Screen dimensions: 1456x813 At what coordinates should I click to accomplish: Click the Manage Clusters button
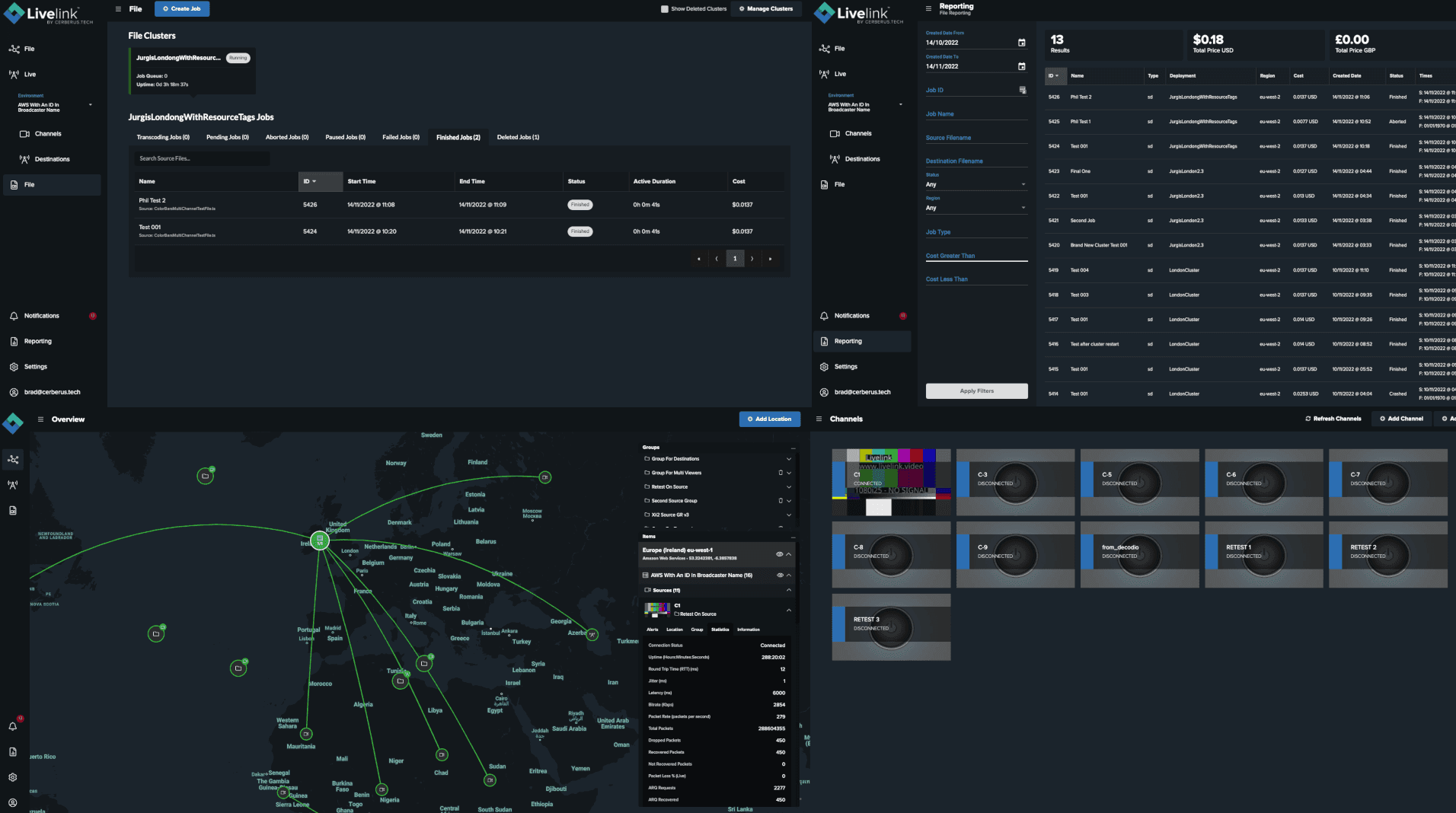[766, 9]
